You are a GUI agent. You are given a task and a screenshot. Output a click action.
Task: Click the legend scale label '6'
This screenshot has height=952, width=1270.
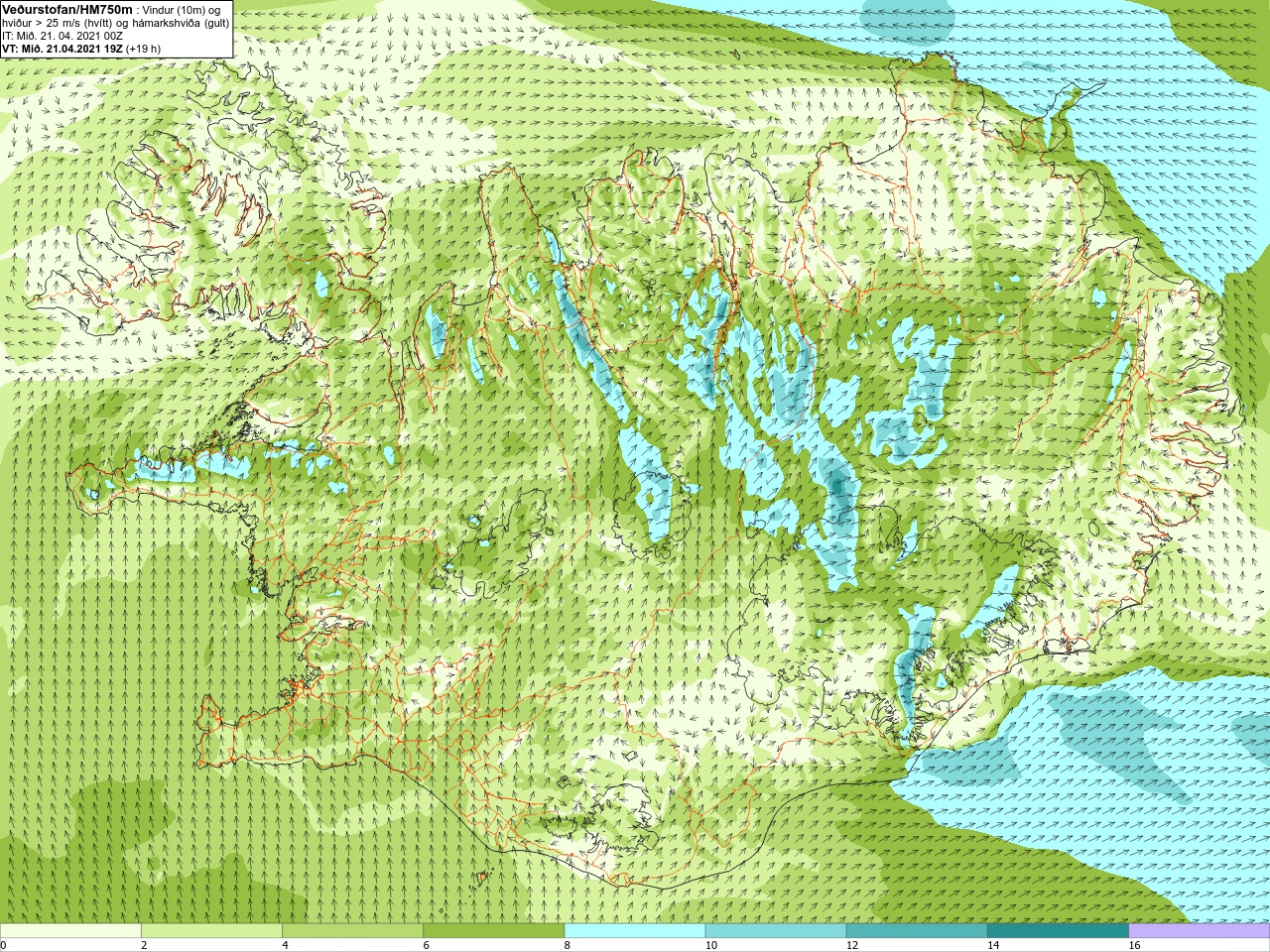427,946
